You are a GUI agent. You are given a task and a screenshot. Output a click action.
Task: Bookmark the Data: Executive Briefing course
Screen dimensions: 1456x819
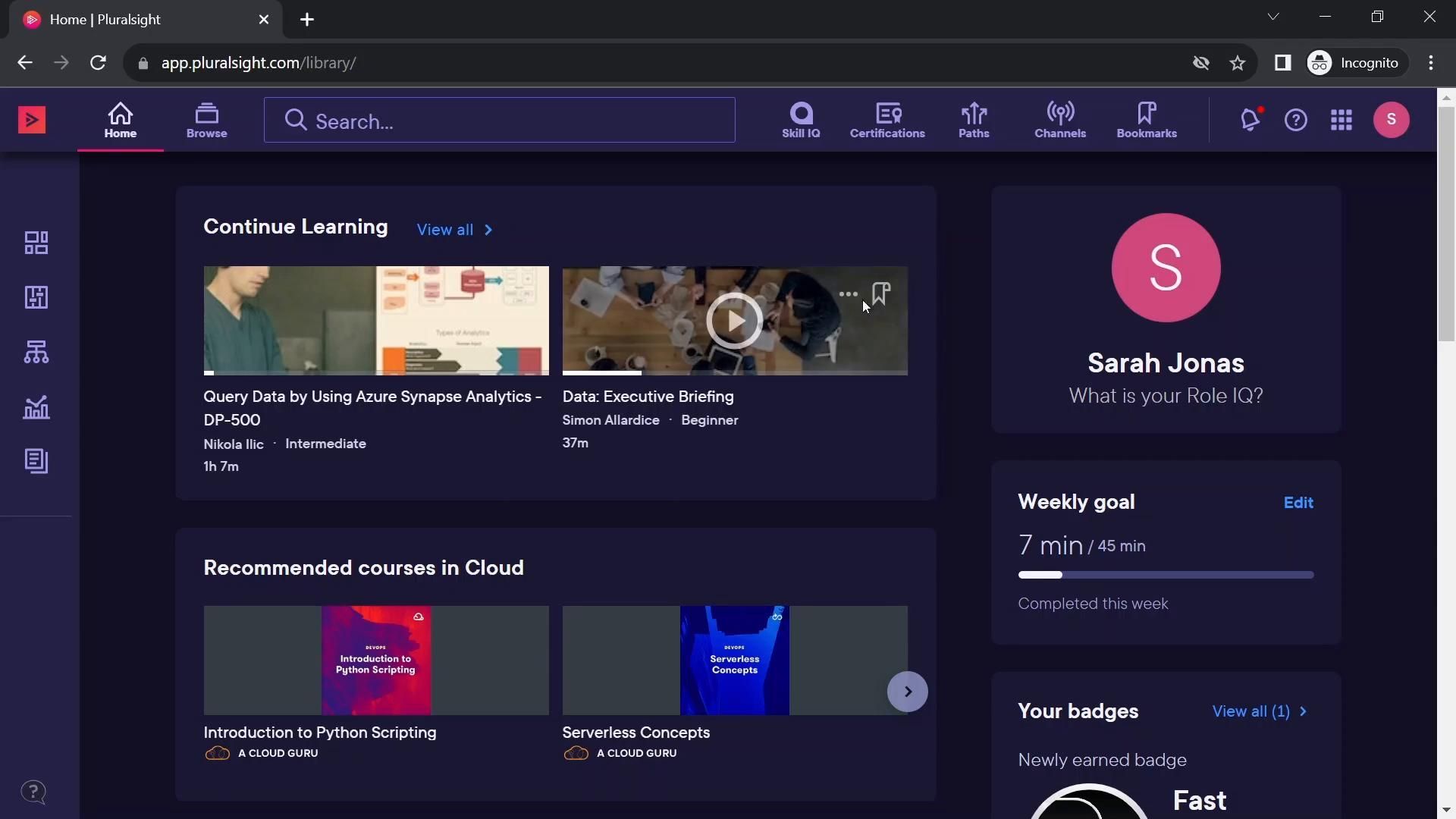(x=881, y=293)
